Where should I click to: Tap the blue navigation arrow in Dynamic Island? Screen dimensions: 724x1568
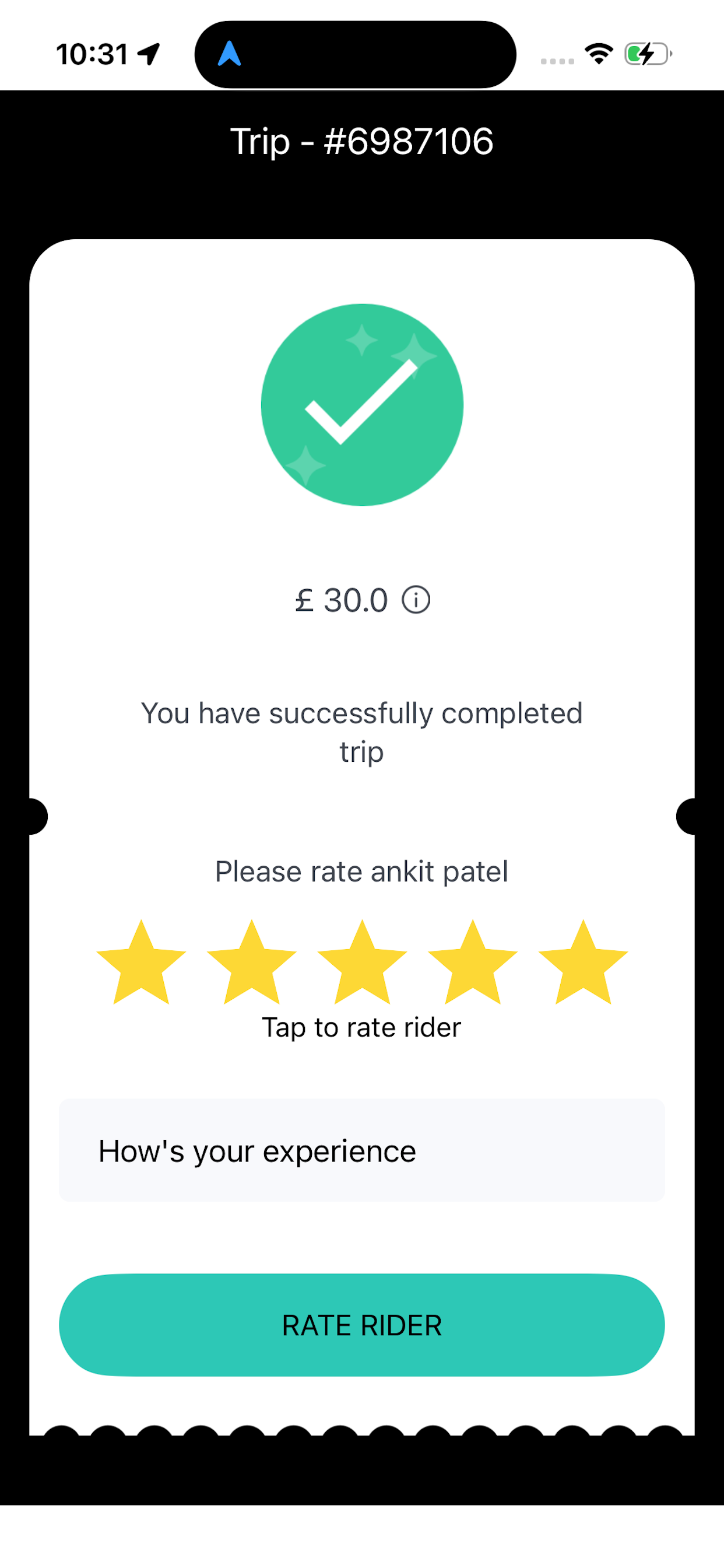[229, 54]
